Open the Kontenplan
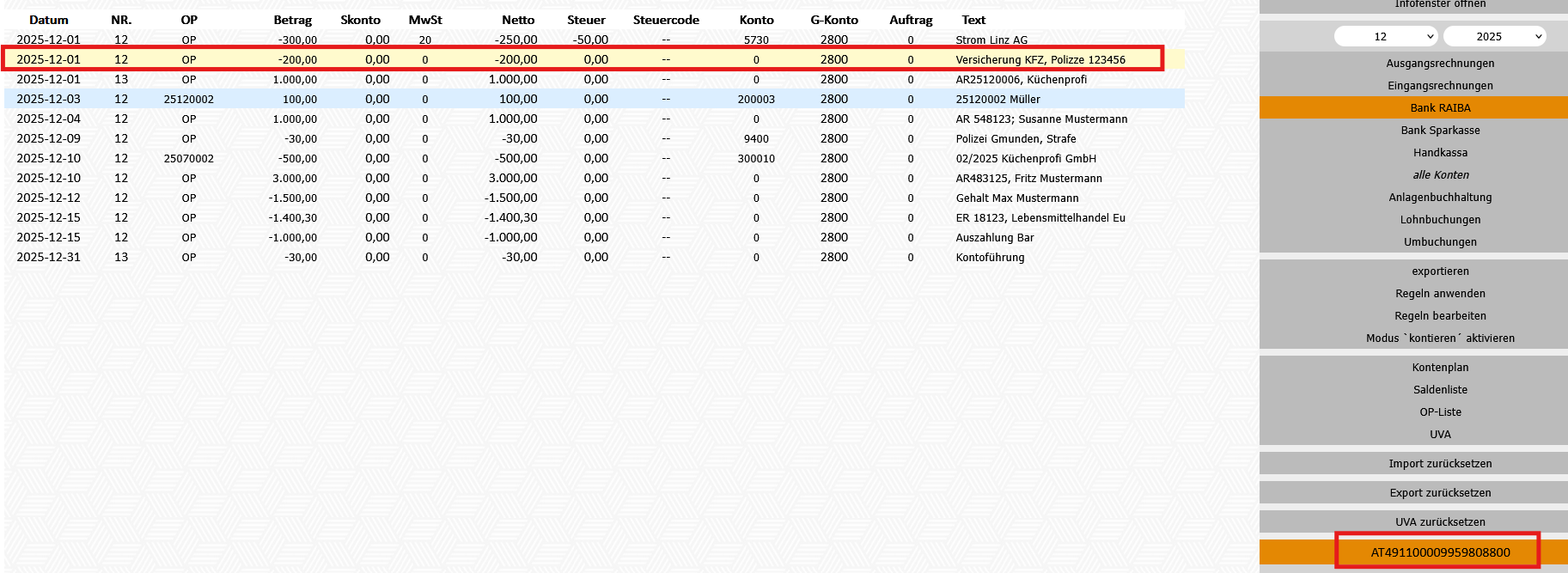The height and width of the screenshot is (573, 1568). click(x=1440, y=368)
